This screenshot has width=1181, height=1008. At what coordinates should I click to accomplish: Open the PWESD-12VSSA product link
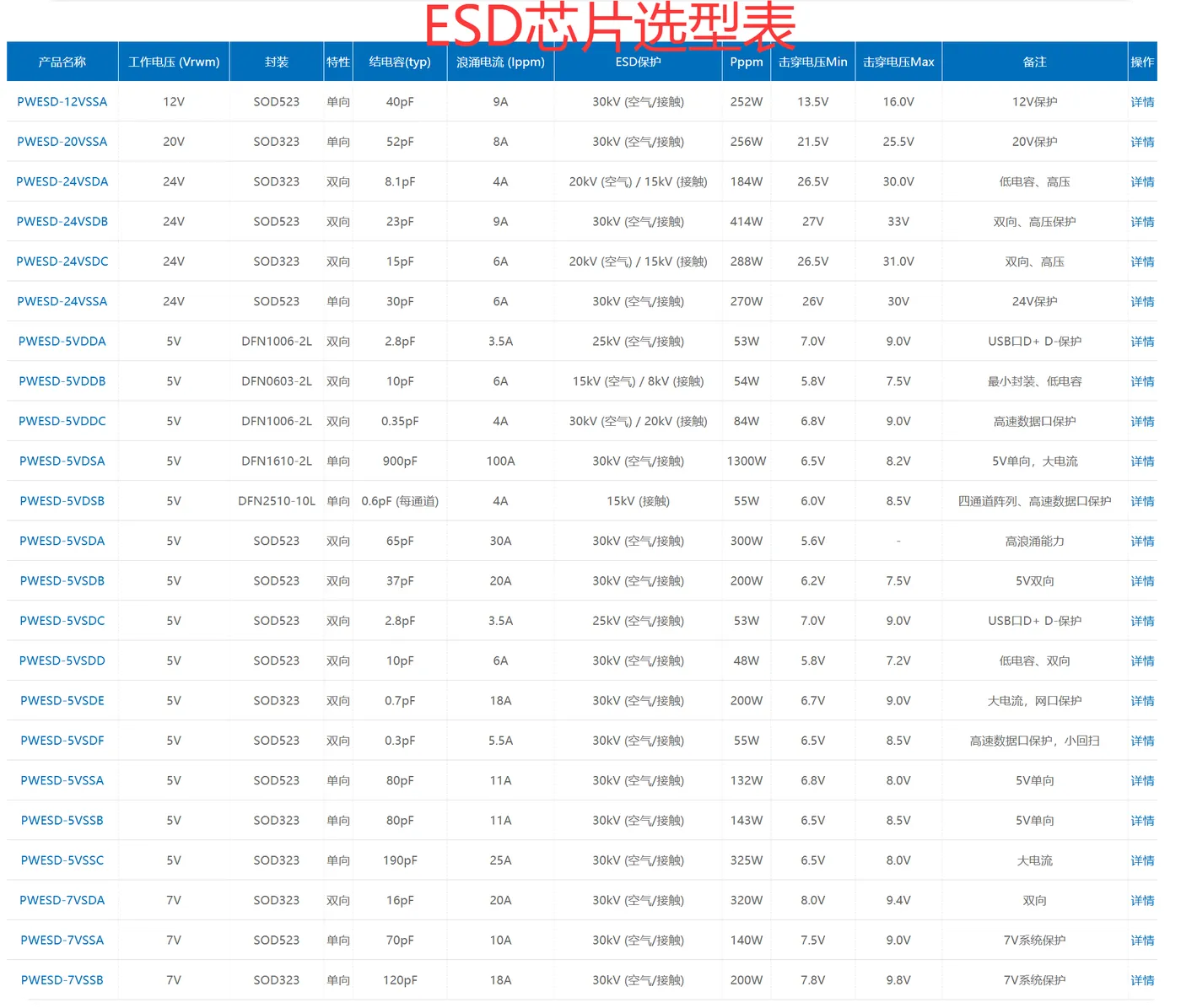(x=62, y=102)
